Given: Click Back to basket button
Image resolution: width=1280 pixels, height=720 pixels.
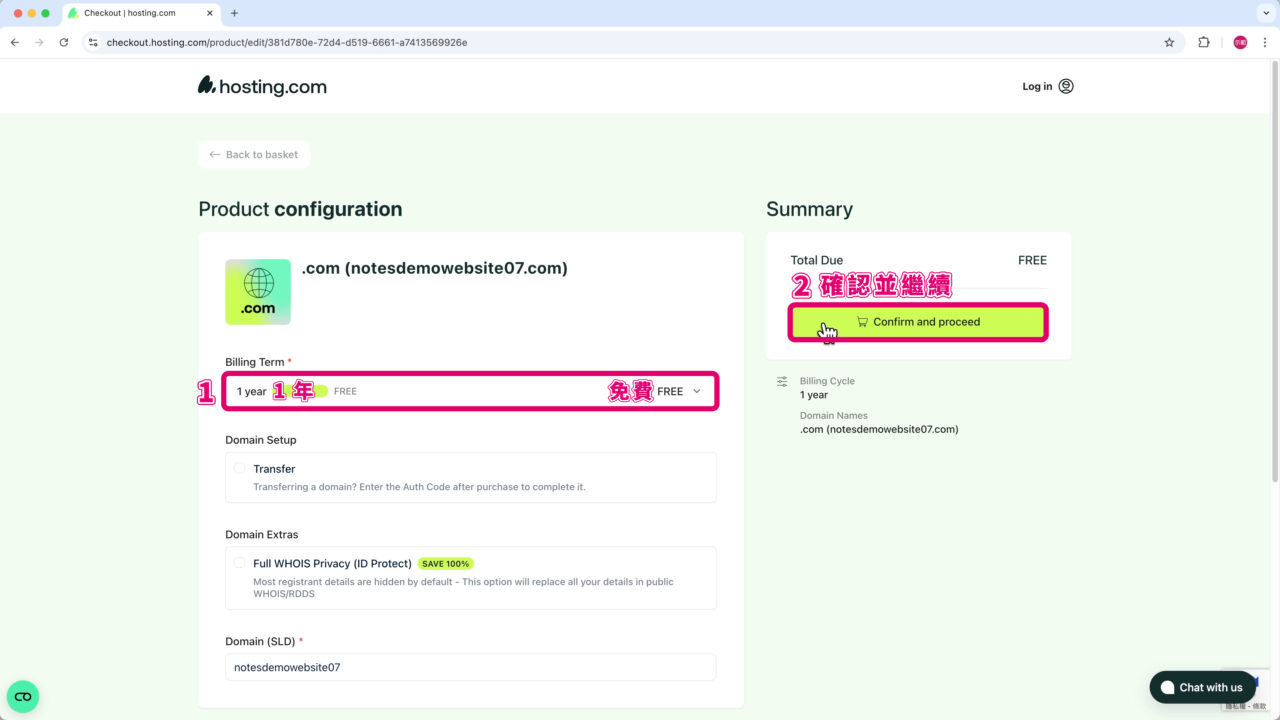Looking at the screenshot, I should 254,155.
